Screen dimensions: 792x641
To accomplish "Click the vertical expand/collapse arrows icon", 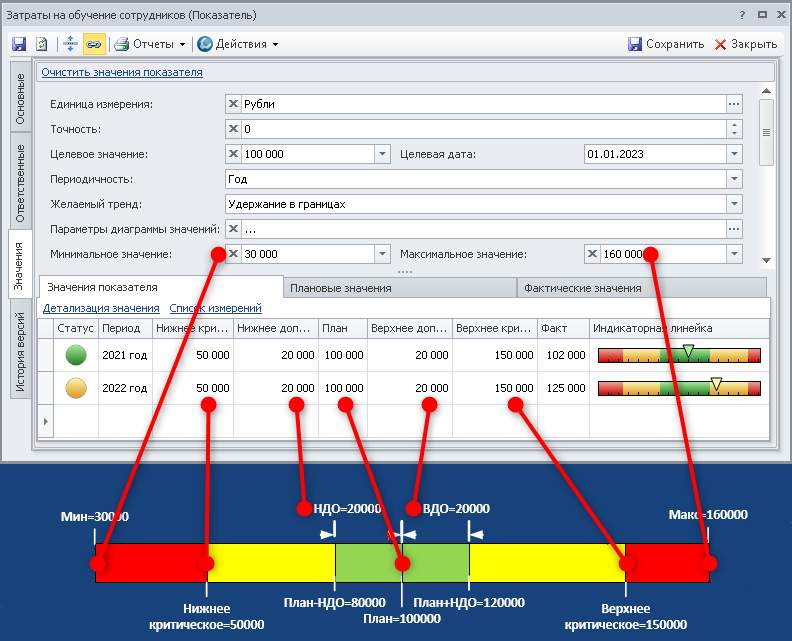I will 70,44.
